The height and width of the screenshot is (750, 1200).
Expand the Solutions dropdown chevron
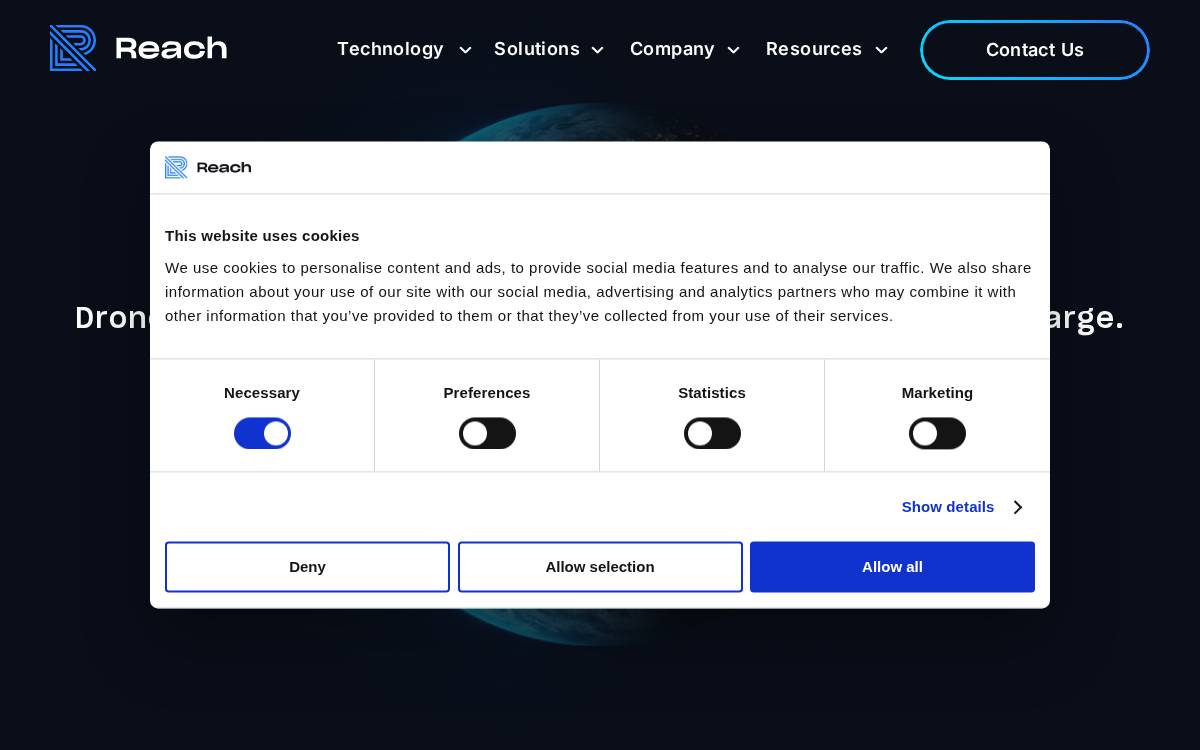pos(598,50)
